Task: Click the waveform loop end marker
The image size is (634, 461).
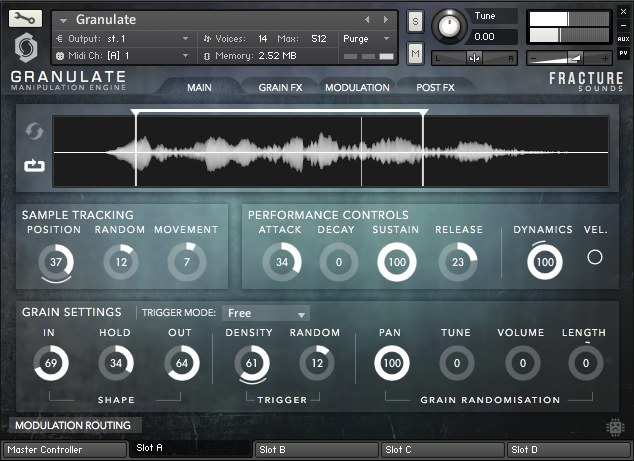Action: 423,113
